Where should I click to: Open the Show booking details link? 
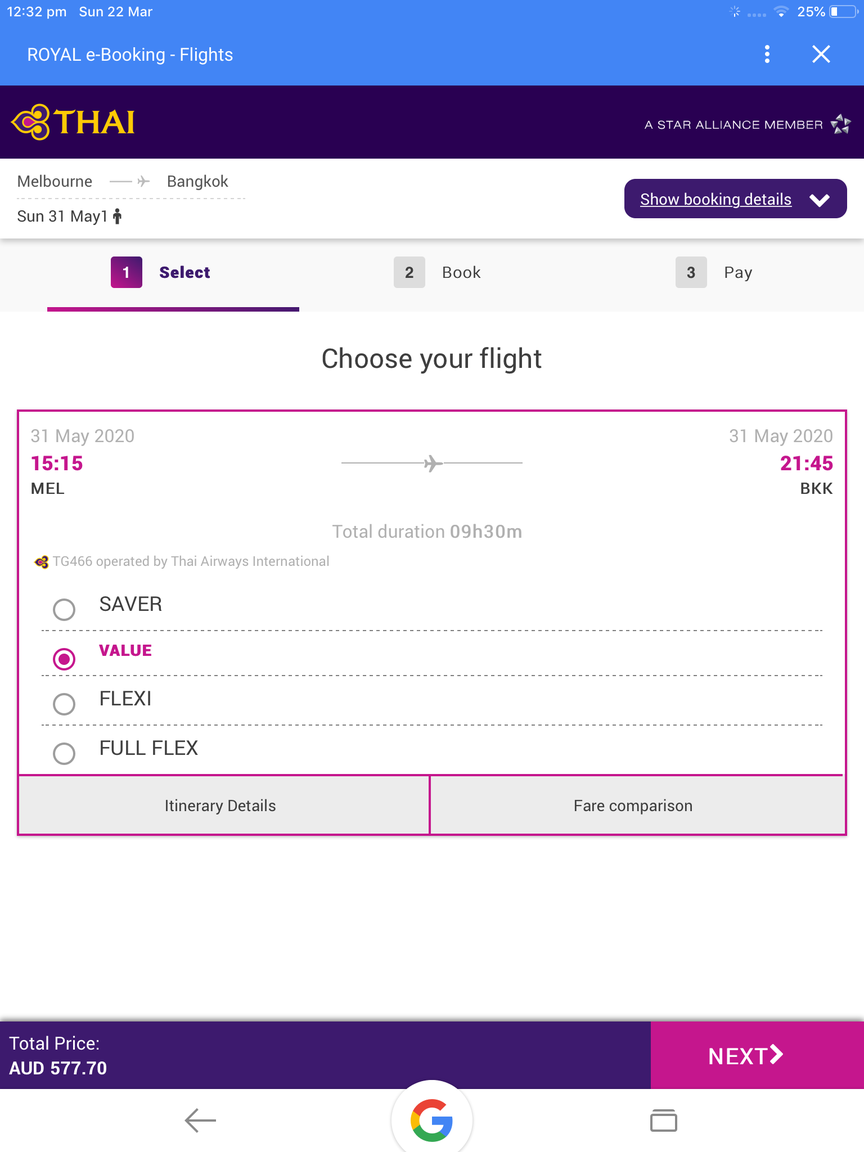pyautogui.click(x=716, y=199)
